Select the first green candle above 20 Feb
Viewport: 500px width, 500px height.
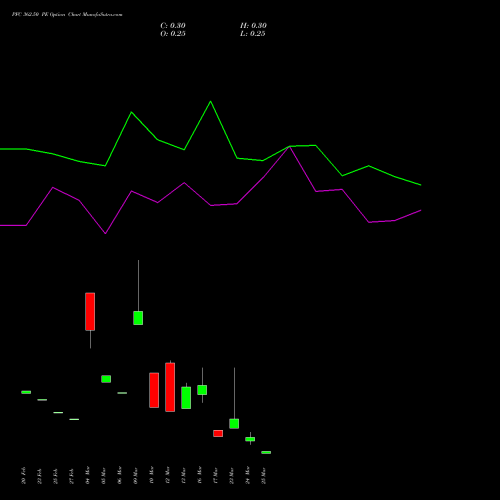(x=26, y=392)
